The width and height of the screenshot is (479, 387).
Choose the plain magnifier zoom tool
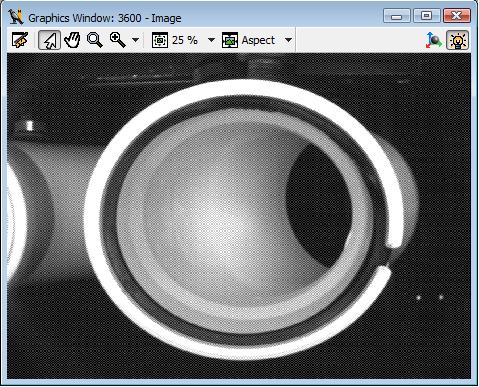click(95, 40)
